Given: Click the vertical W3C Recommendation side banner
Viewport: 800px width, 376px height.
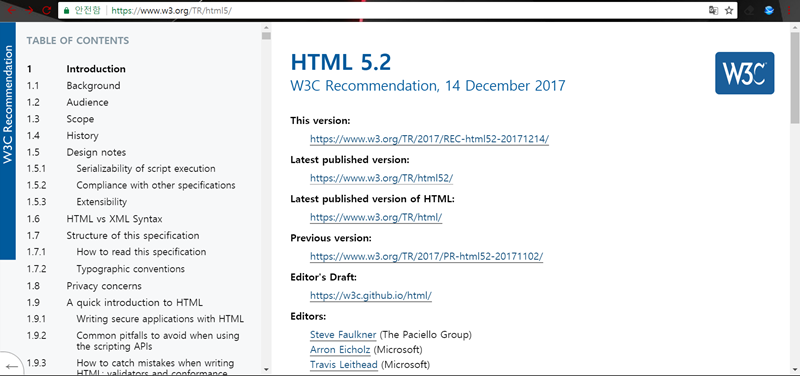Looking at the screenshot, I should pos(8,141).
